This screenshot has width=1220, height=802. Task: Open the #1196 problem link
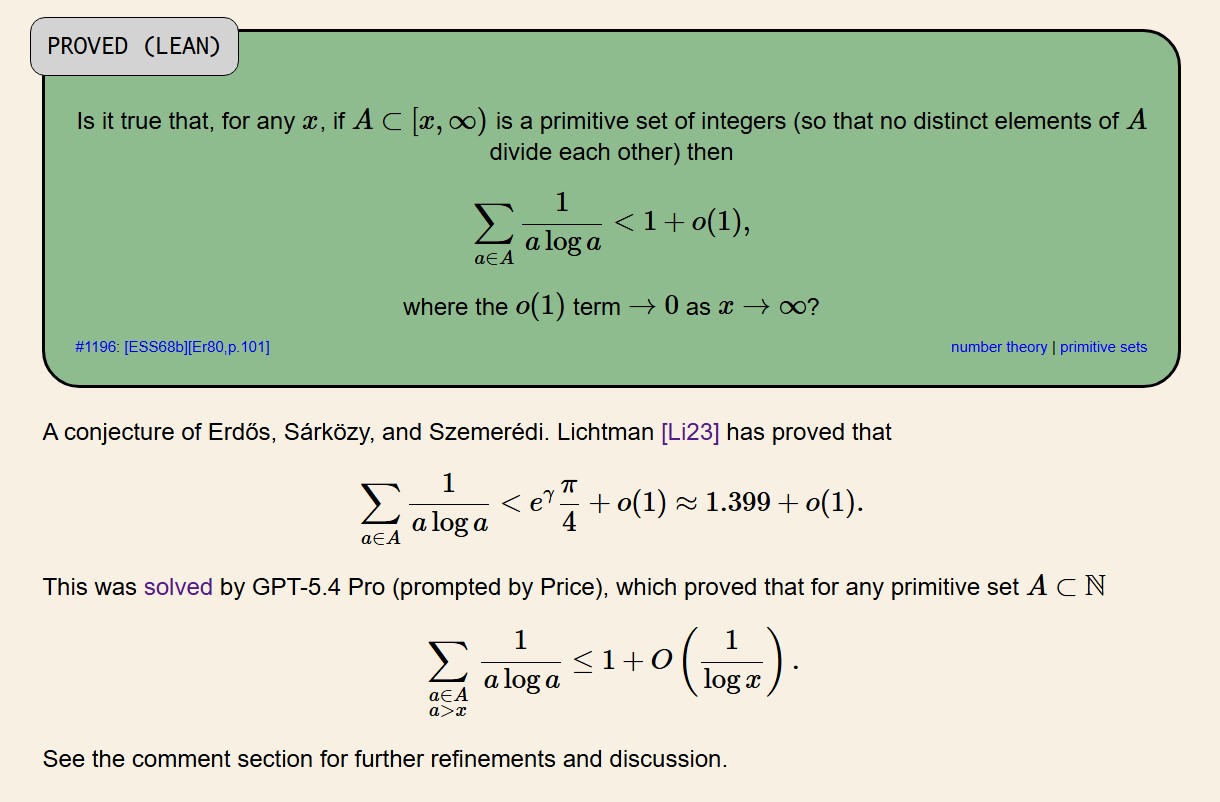pos(97,347)
